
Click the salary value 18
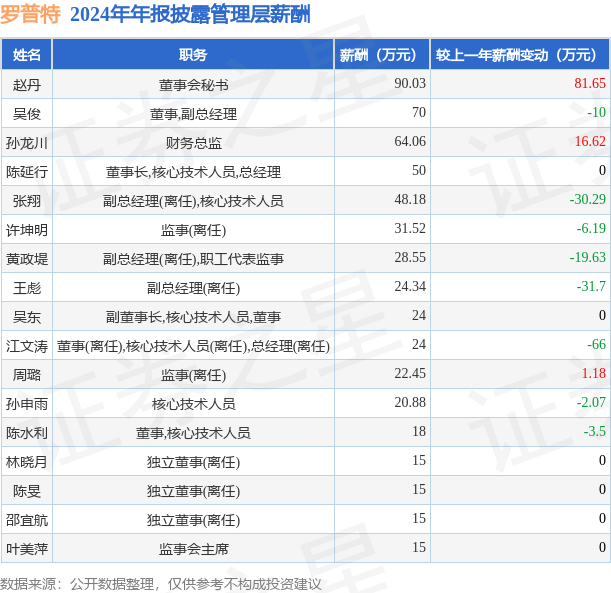[x=419, y=431]
